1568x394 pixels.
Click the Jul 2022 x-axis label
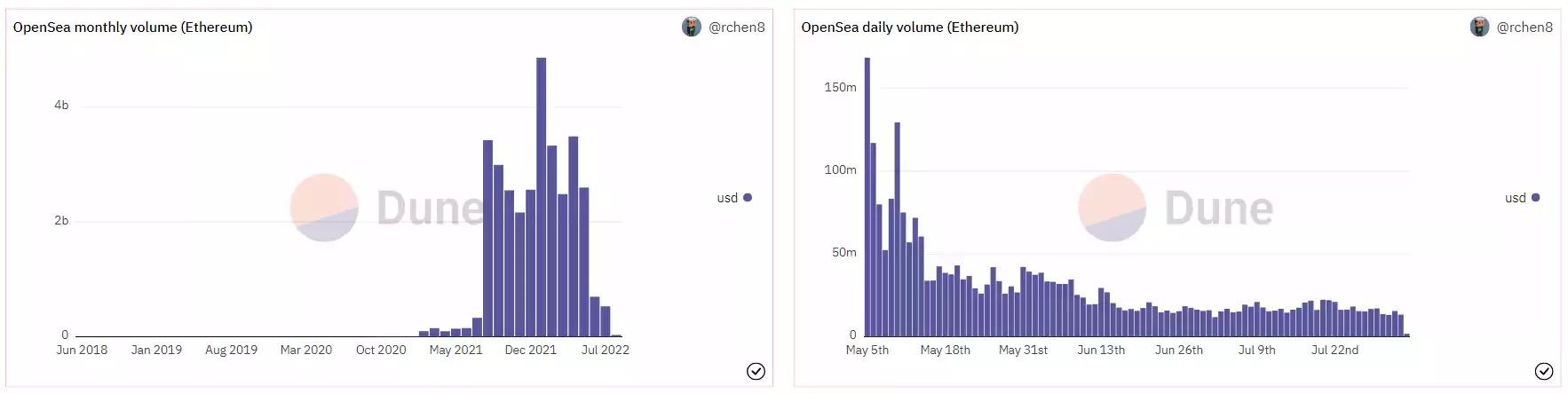(x=605, y=350)
